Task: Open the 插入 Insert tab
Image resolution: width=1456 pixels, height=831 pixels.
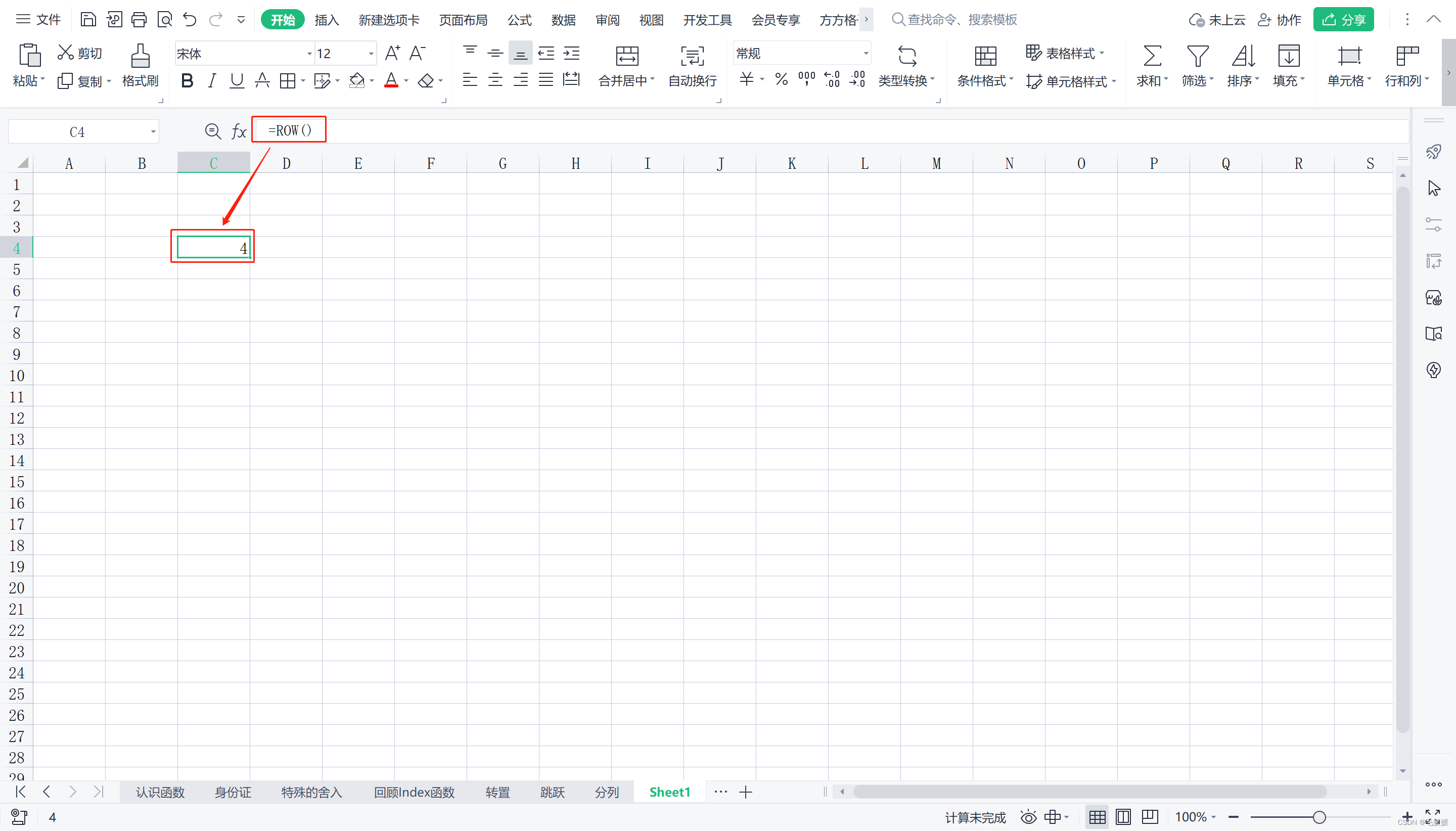Action: (x=327, y=20)
